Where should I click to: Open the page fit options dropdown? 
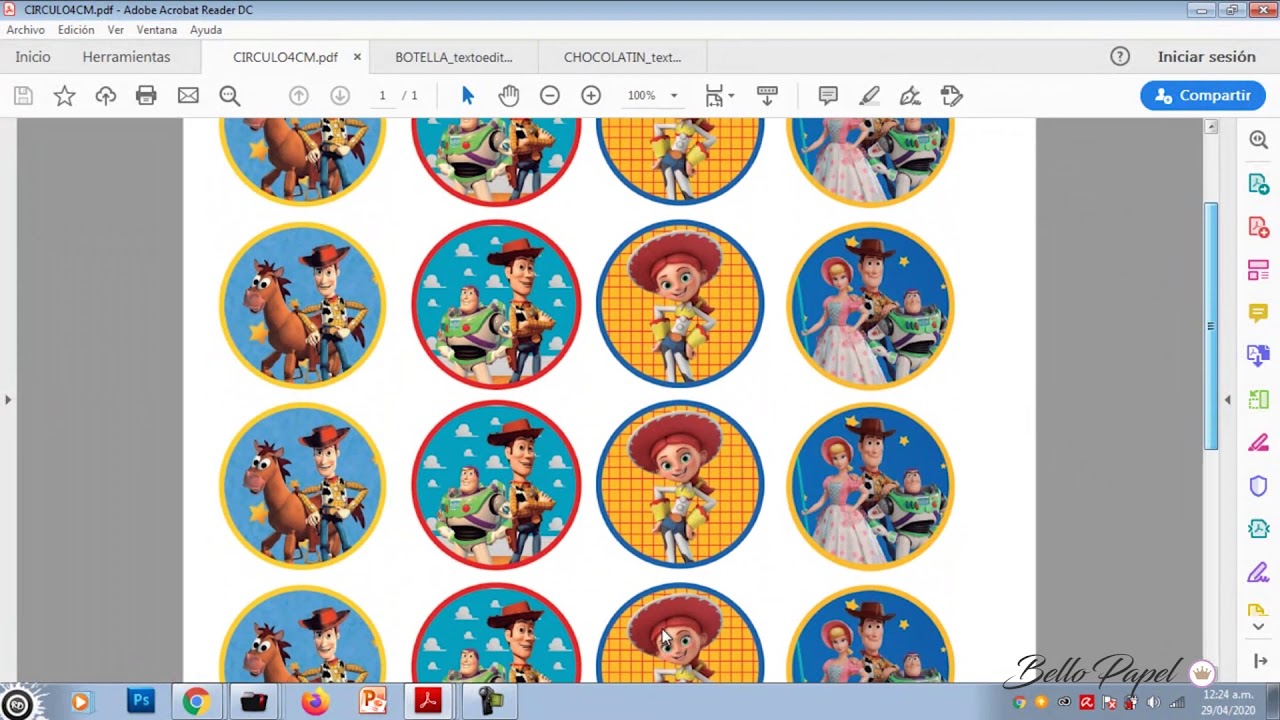(x=720, y=96)
